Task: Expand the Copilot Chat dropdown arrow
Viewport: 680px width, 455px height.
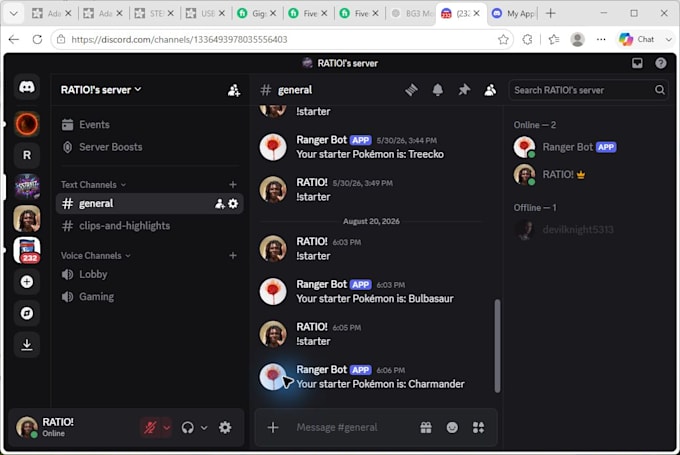Action: [668, 39]
